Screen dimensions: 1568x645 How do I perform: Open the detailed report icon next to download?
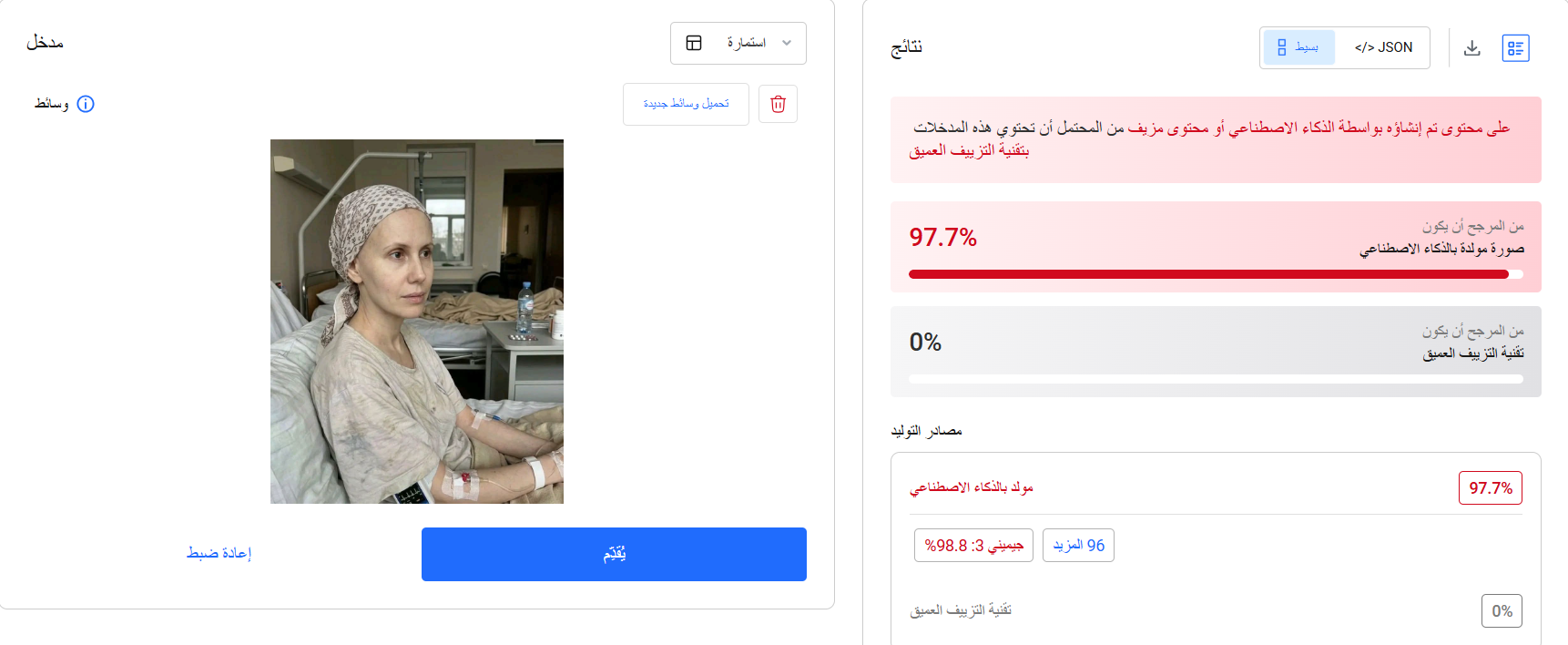[1516, 47]
